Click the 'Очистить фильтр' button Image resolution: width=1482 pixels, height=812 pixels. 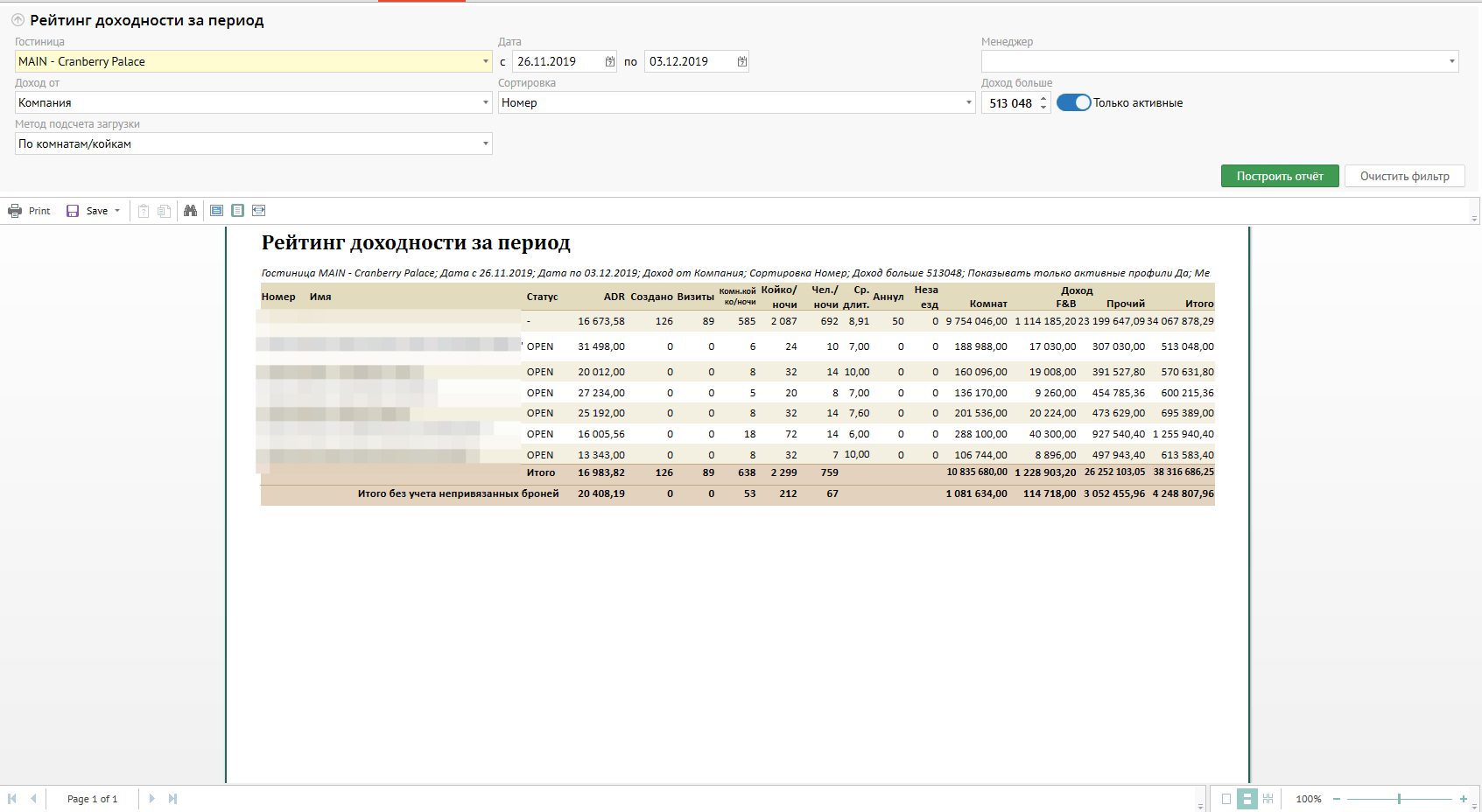tap(1404, 176)
